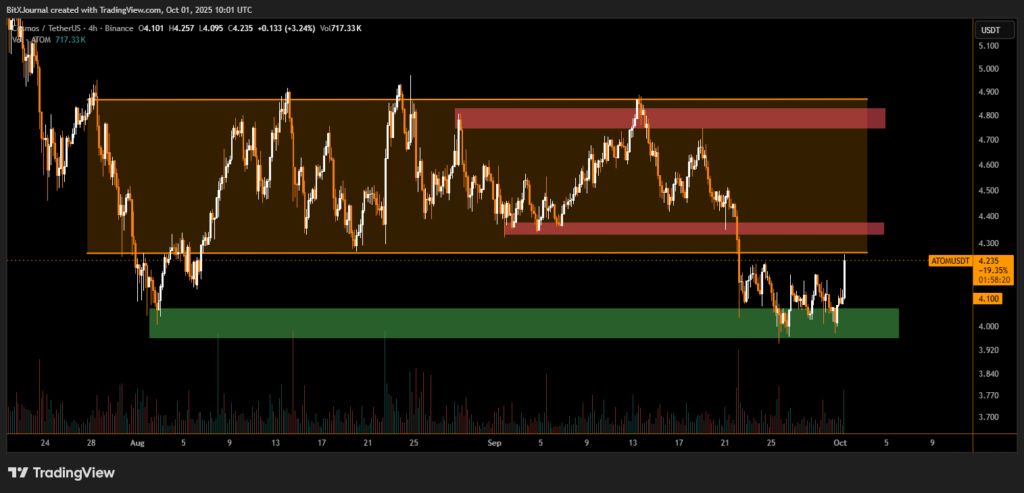Click the green support zone rectangle
Screen dimensions: 1024x493
[x=524, y=323]
